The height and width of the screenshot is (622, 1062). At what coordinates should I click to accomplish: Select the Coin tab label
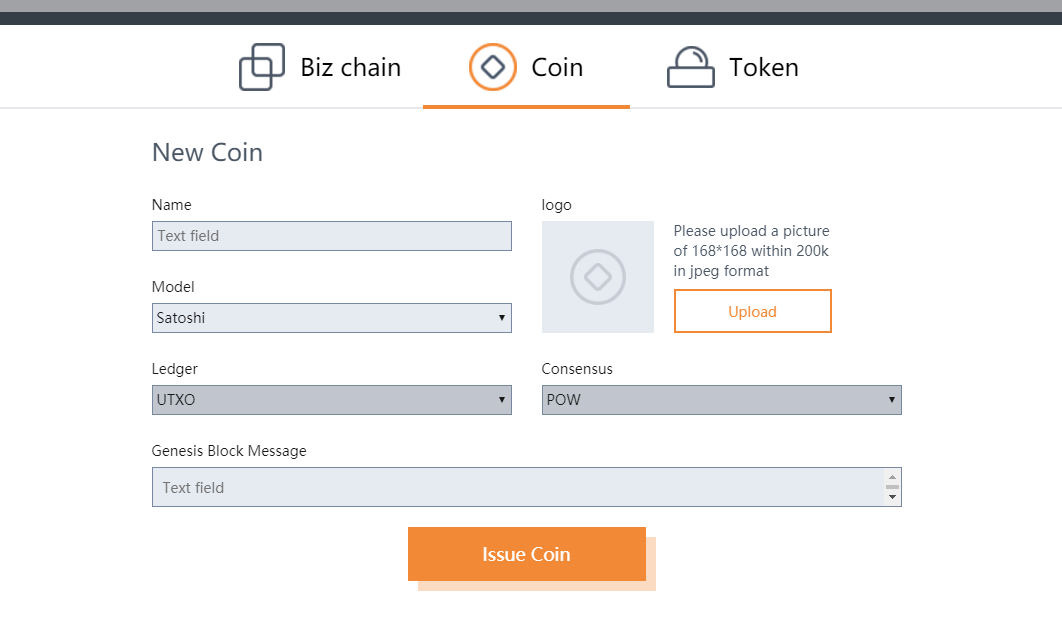click(x=557, y=68)
